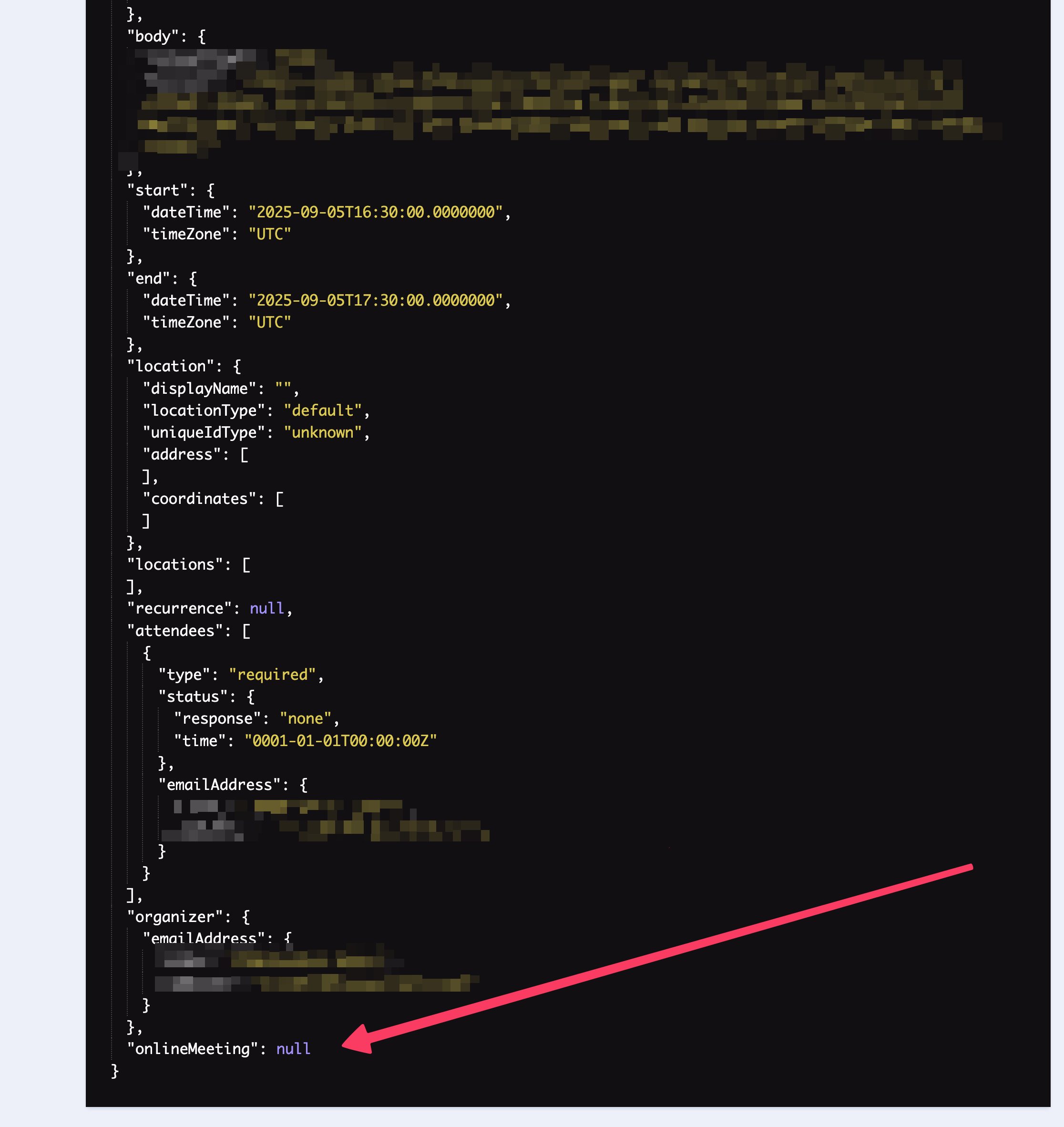Click the opening brace after "start"
This screenshot has height=1127, width=1064.
tap(210, 190)
